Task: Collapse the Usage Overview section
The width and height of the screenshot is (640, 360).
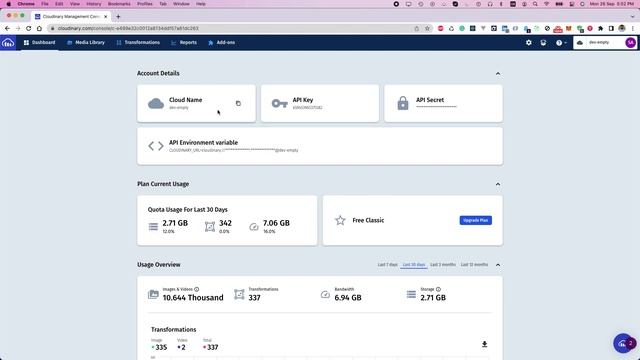Action: [x=498, y=265]
